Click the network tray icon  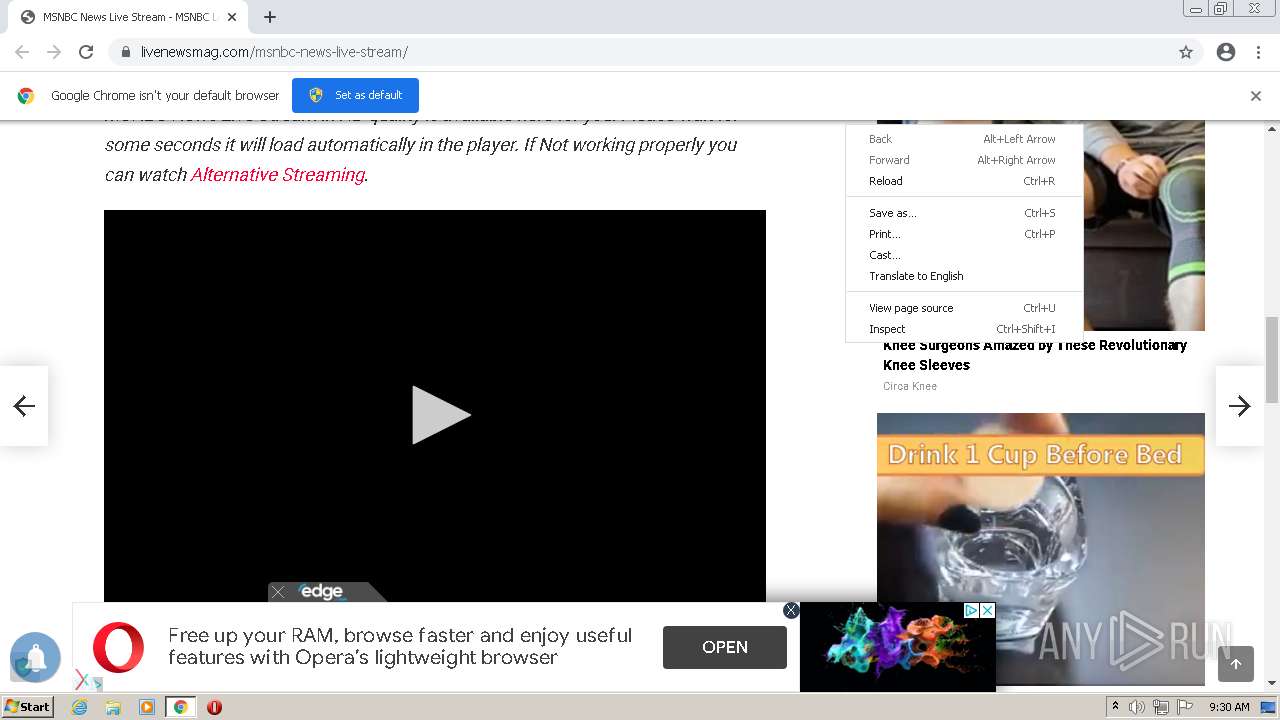pyautogui.click(x=1161, y=707)
